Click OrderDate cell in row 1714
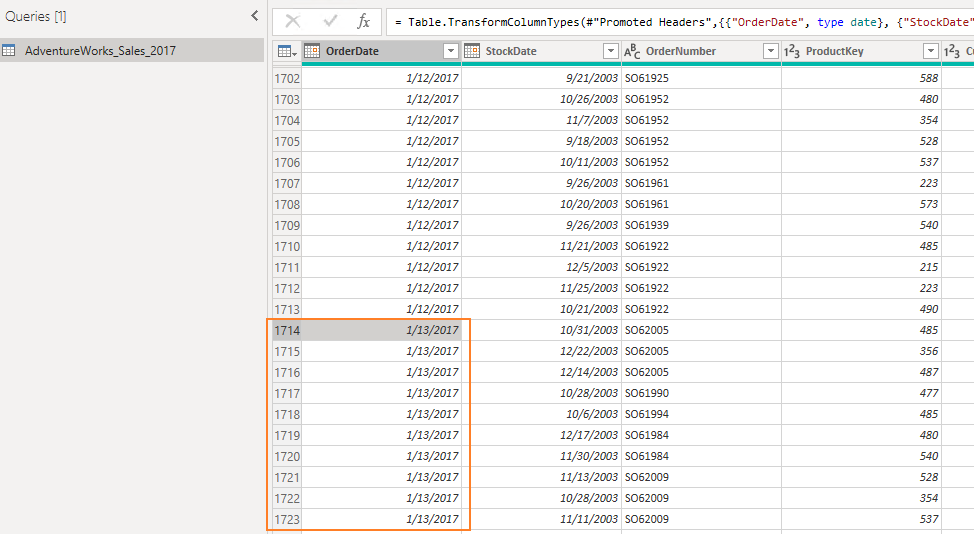Image resolution: width=974 pixels, height=534 pixels. 382,330
